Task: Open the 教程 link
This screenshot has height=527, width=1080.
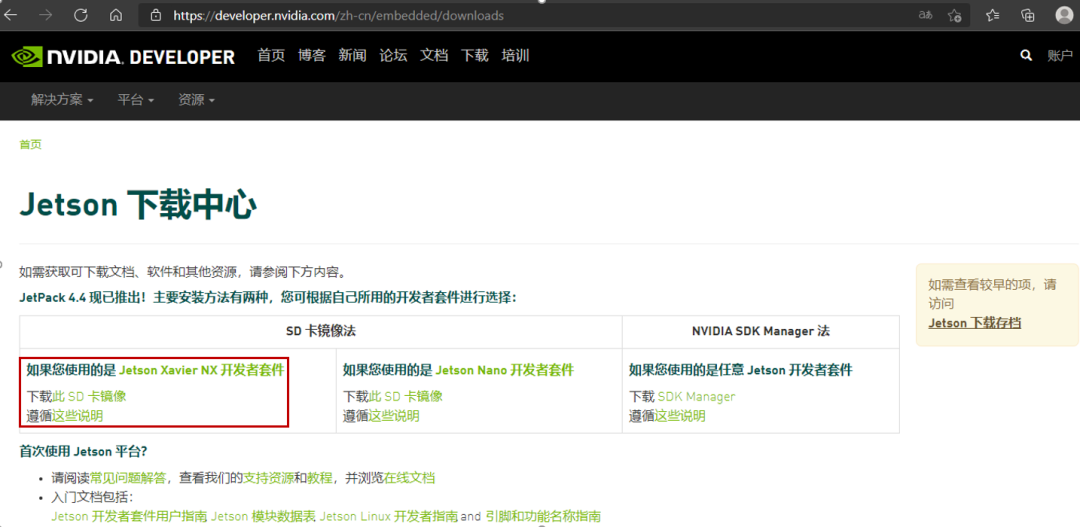Action: 320,478
